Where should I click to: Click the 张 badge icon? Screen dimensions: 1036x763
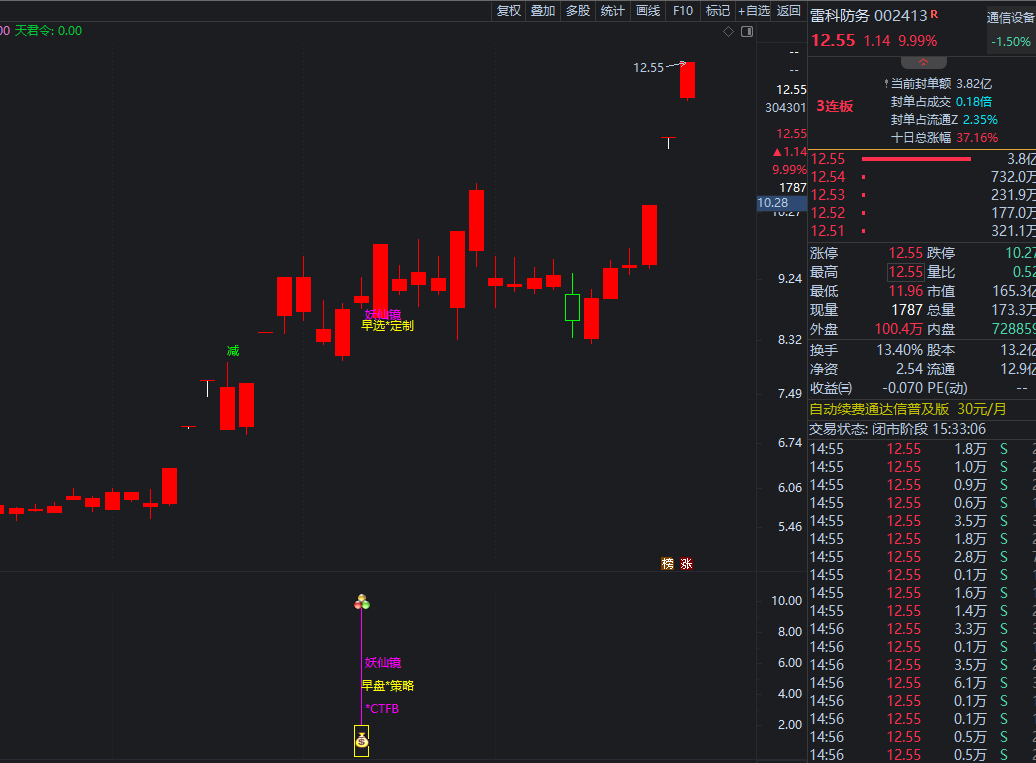686,564
